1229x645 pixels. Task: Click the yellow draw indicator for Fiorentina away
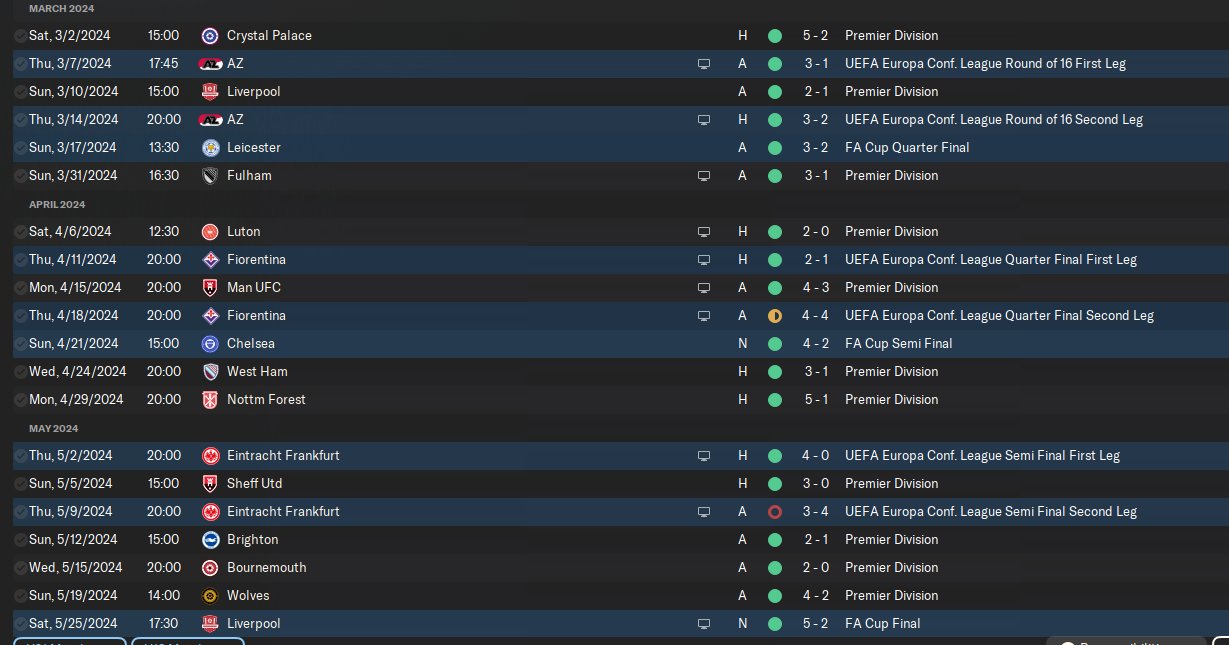774,316
